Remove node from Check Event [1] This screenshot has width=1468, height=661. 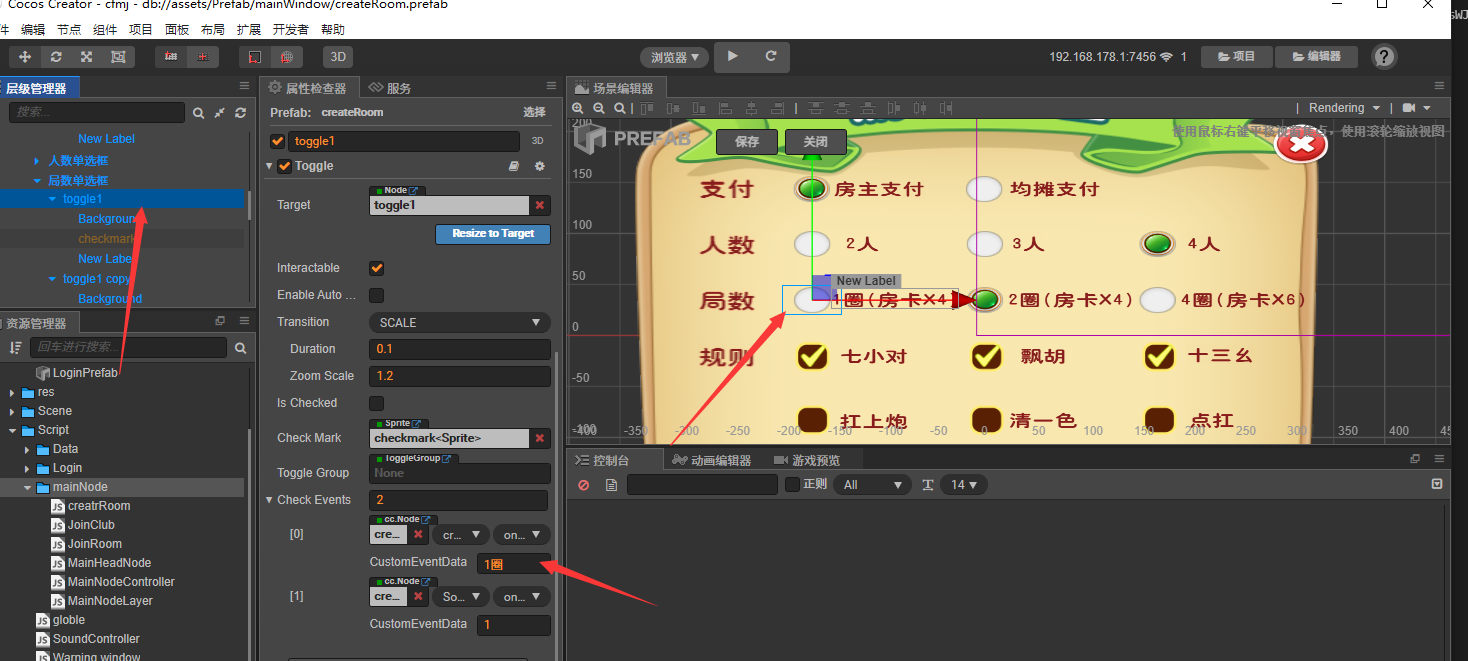pos(419,597)
